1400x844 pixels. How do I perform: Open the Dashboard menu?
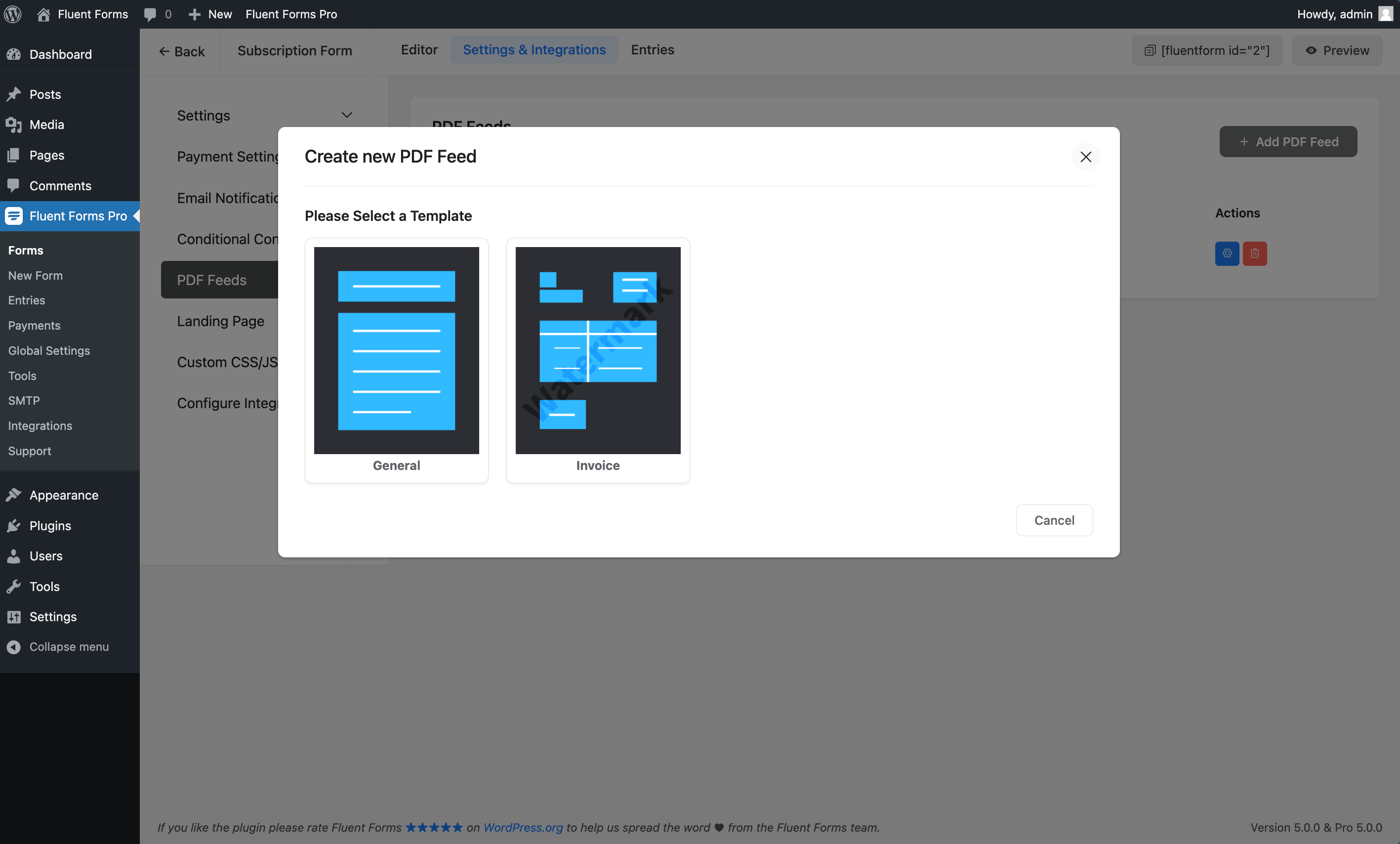click(70, 54)
